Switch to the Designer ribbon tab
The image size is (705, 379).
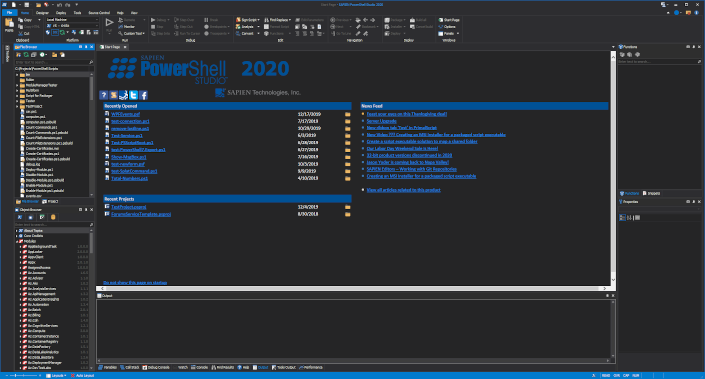coord(42,13)
